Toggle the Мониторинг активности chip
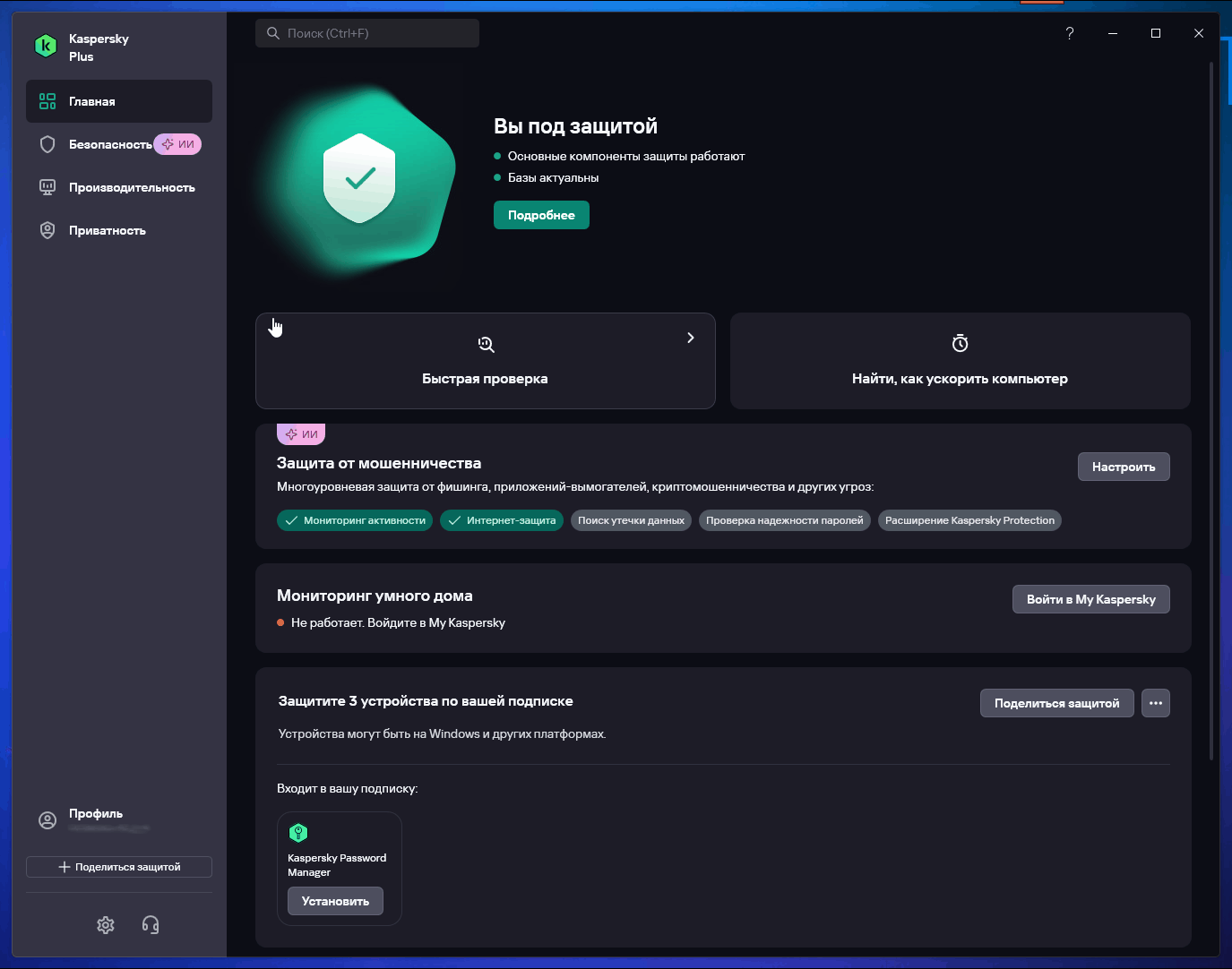This screenshot has width=1232, height=969. (x=355, y=520)
